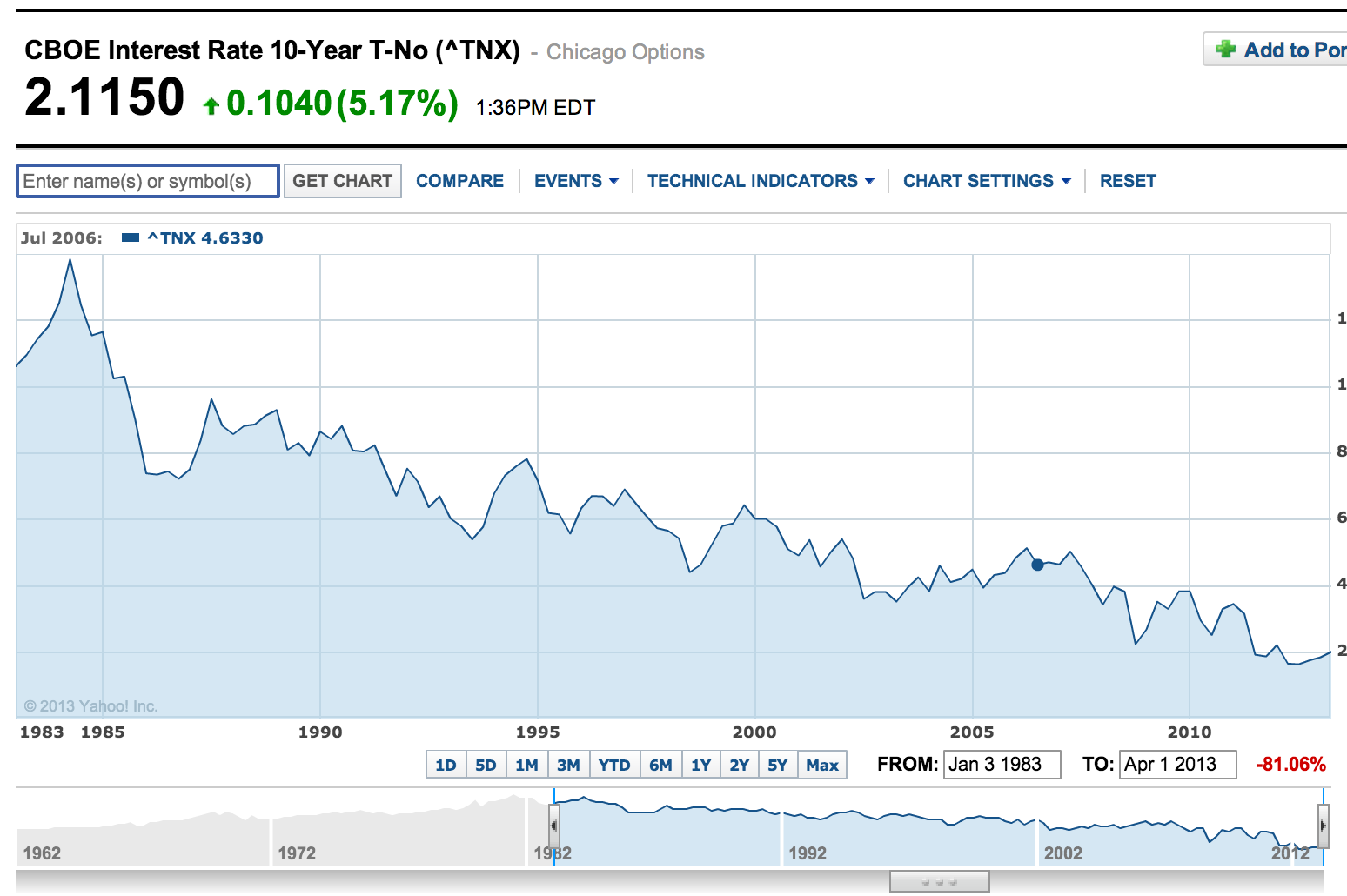Image resolution: width=1347 pixels, height=896 pixels.
Task: Select the Max time range
Action: tap(822, 765)
